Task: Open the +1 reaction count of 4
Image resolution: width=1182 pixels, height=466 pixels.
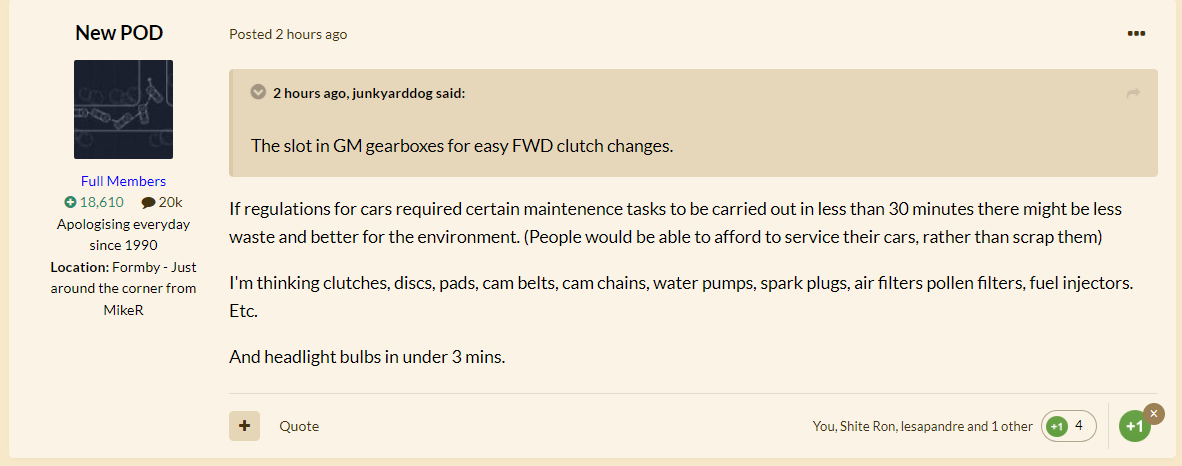Action: [x=1068, y=426]
